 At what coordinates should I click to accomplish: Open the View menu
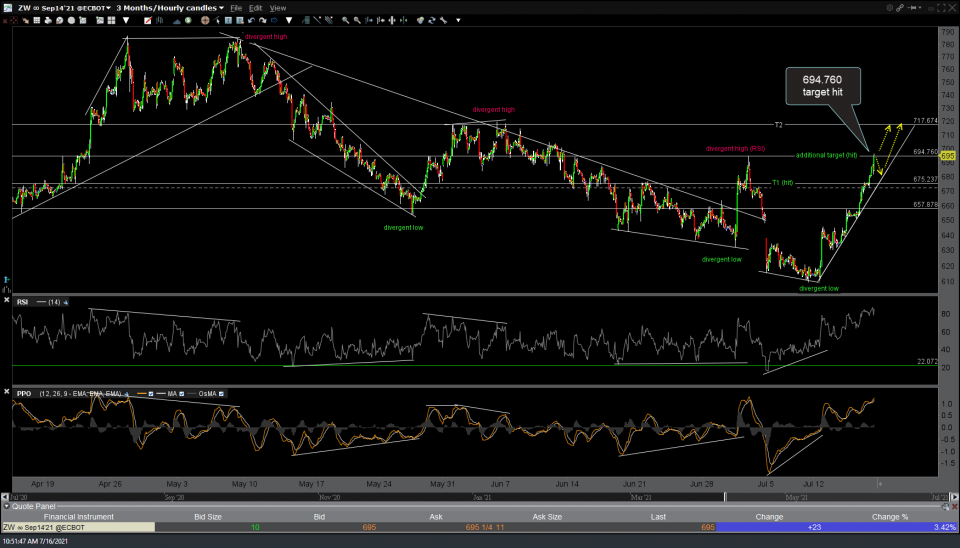[x=279, y=7]
